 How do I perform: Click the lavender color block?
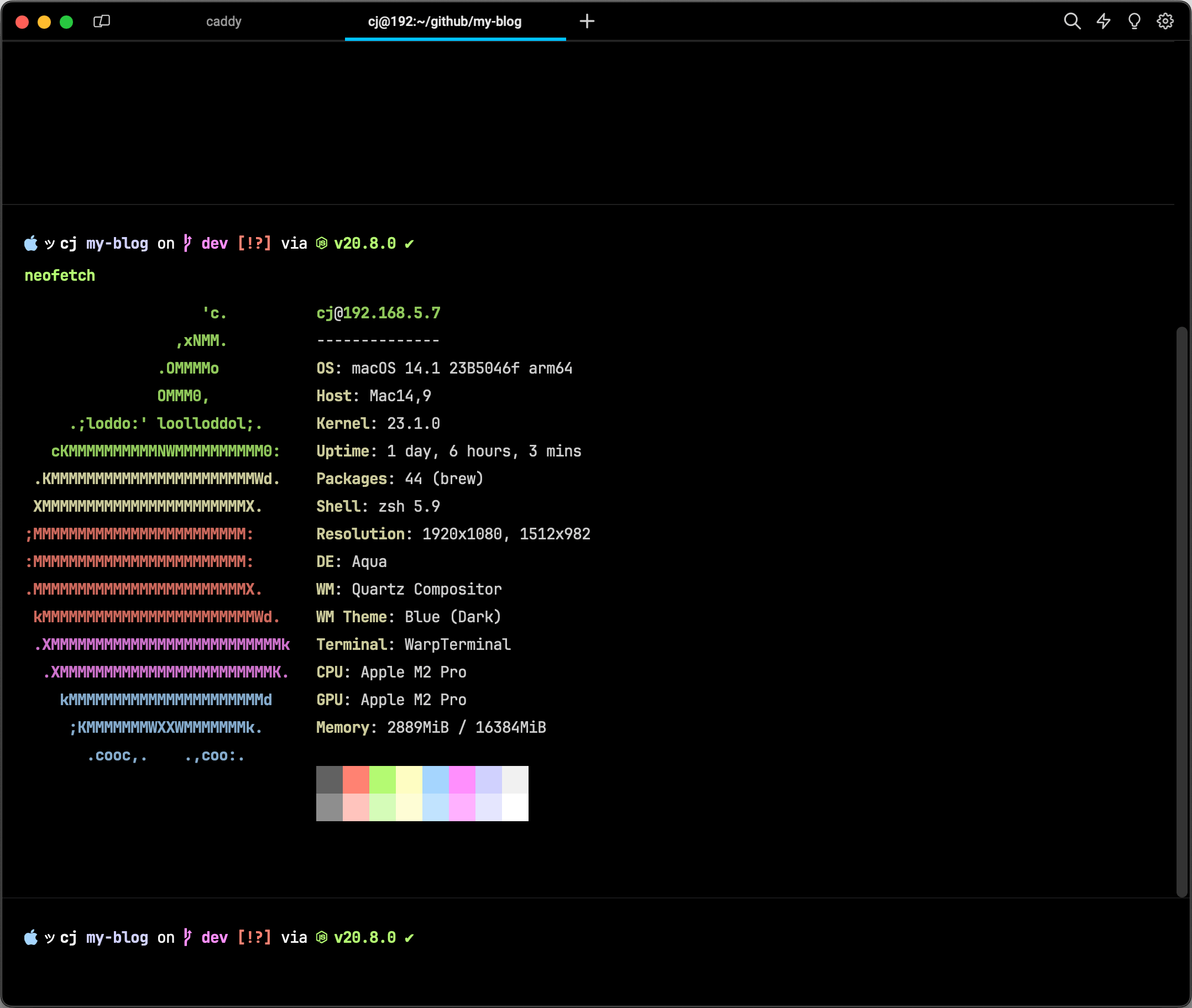(489, 779)
